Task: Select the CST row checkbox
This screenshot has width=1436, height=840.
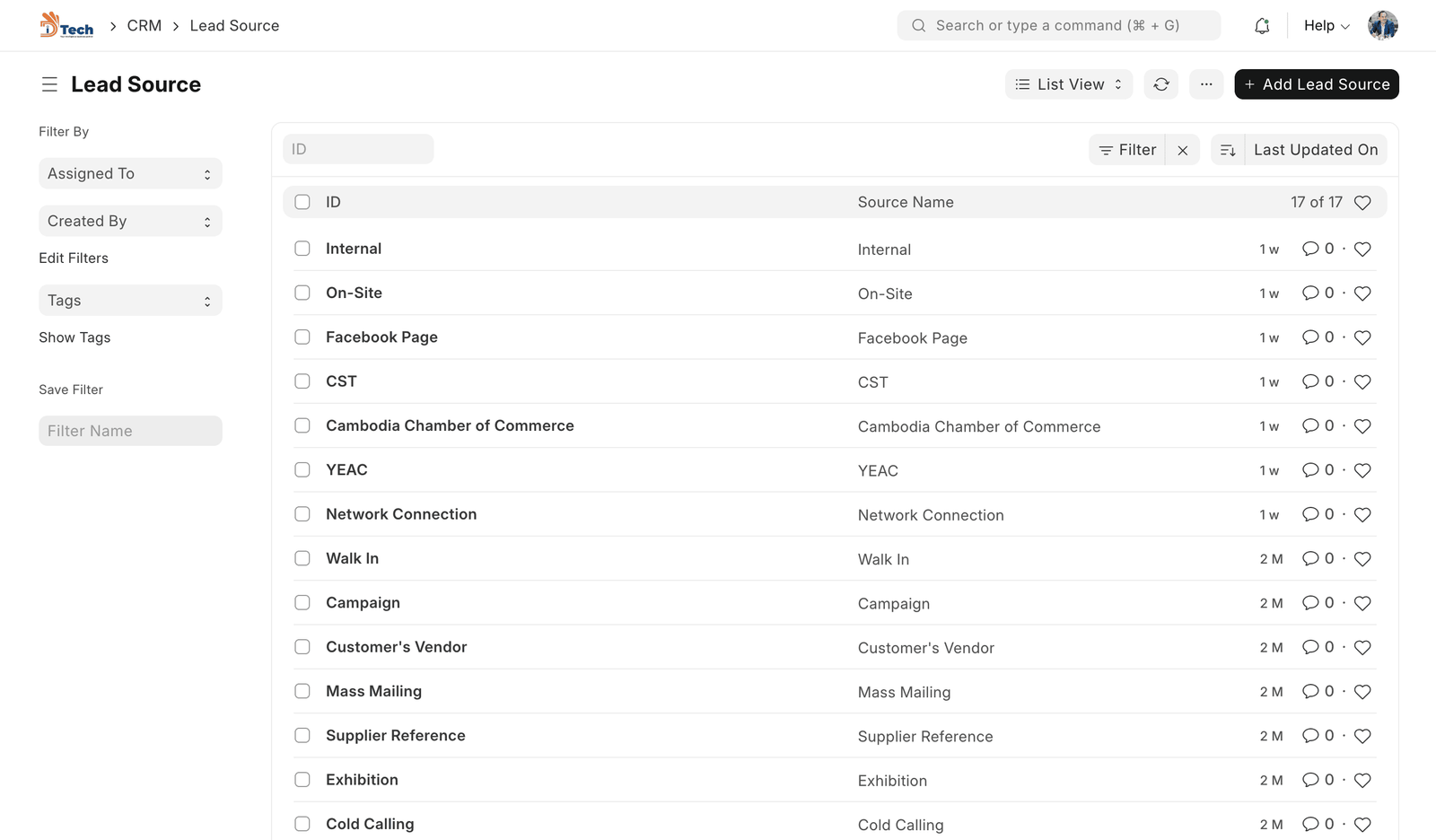Action: tap(302, 381)
